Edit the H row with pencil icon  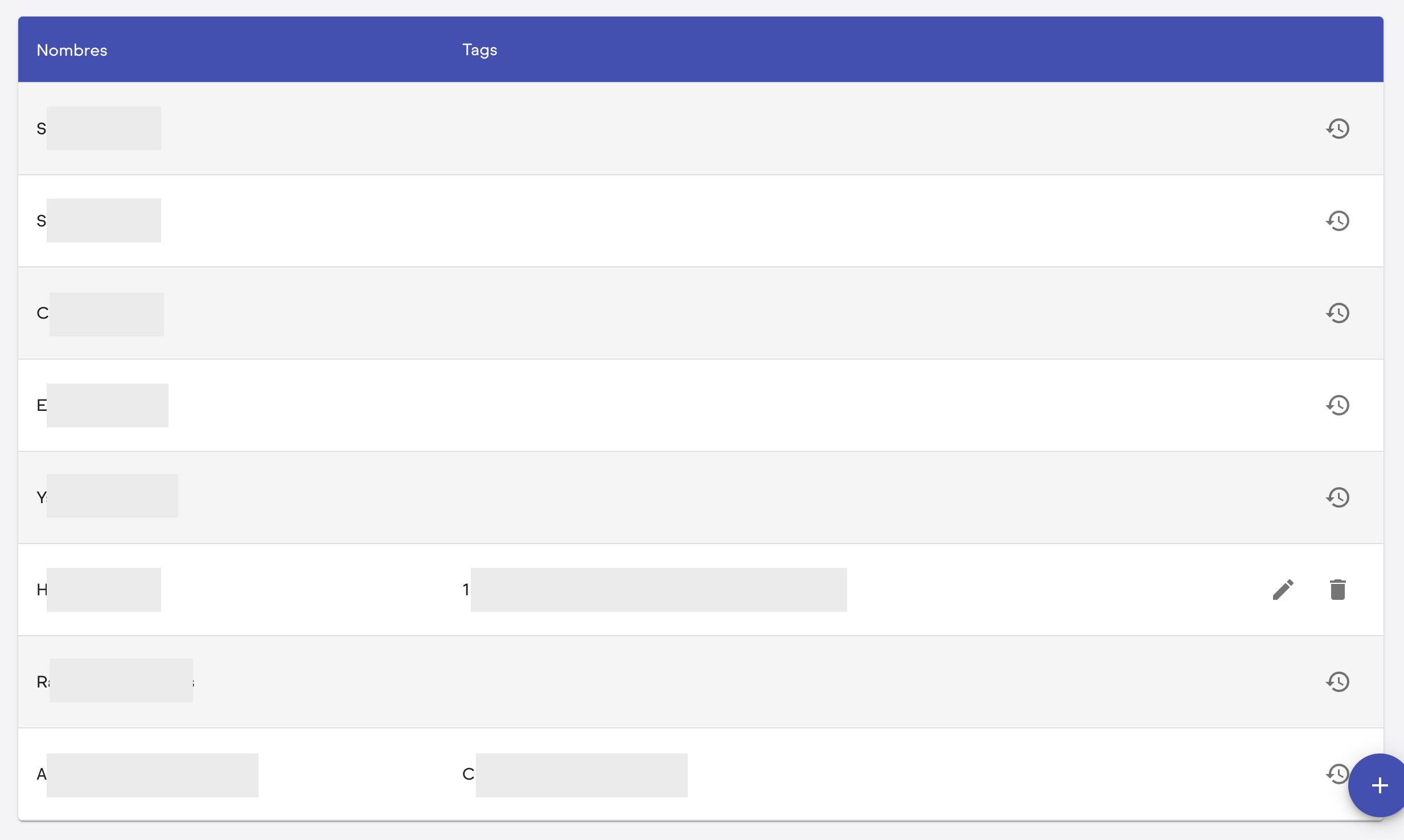(x=1283, y=590)
